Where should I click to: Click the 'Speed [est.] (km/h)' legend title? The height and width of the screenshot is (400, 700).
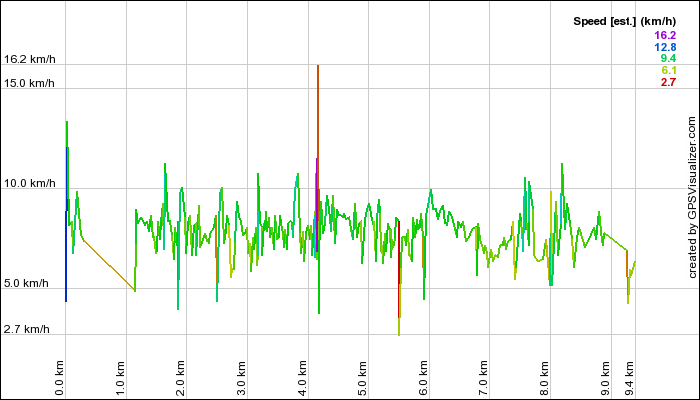coord(624,21)
